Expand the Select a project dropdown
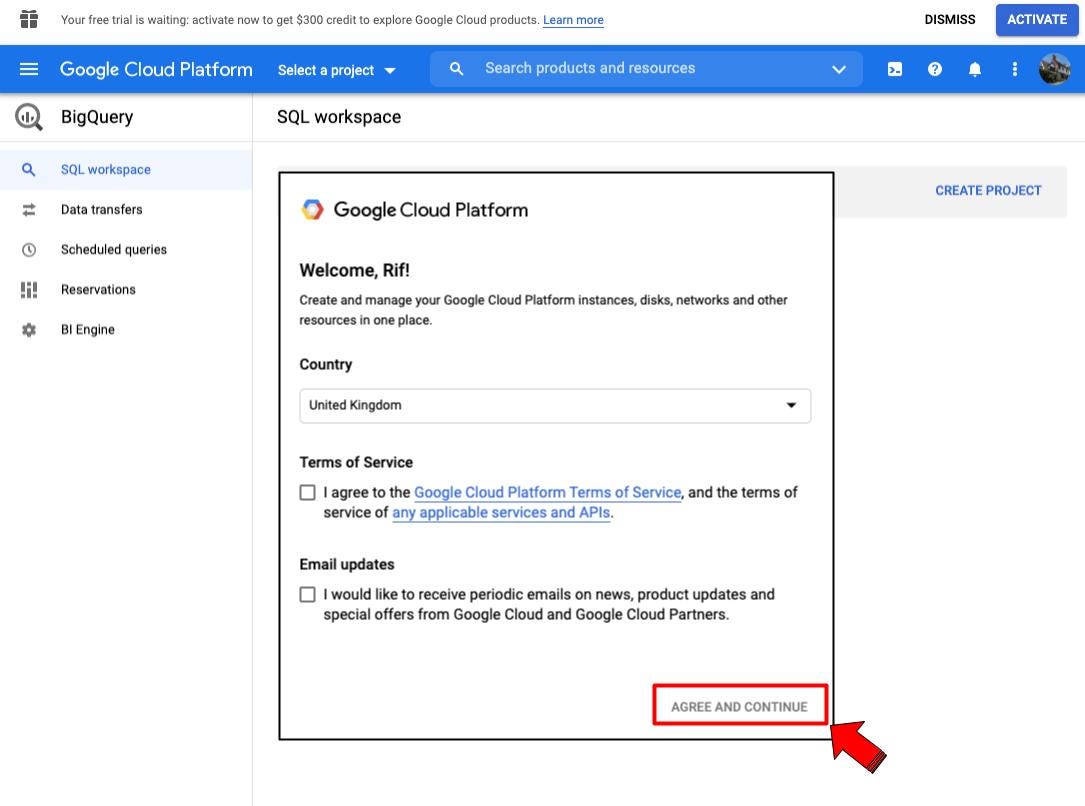 pyautogui.click(x=336, y=70)
